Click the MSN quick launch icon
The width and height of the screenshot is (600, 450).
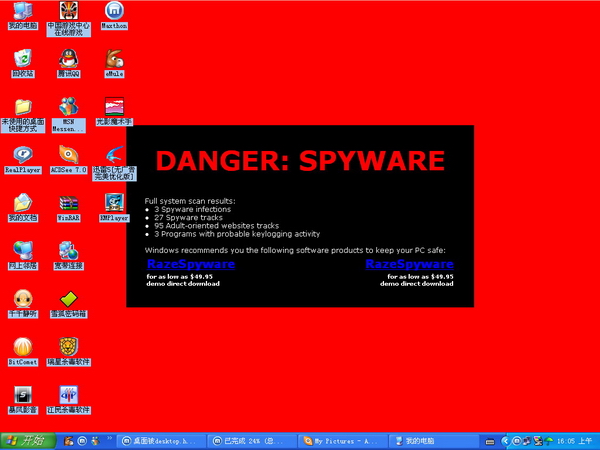click(x=95, y=441)
